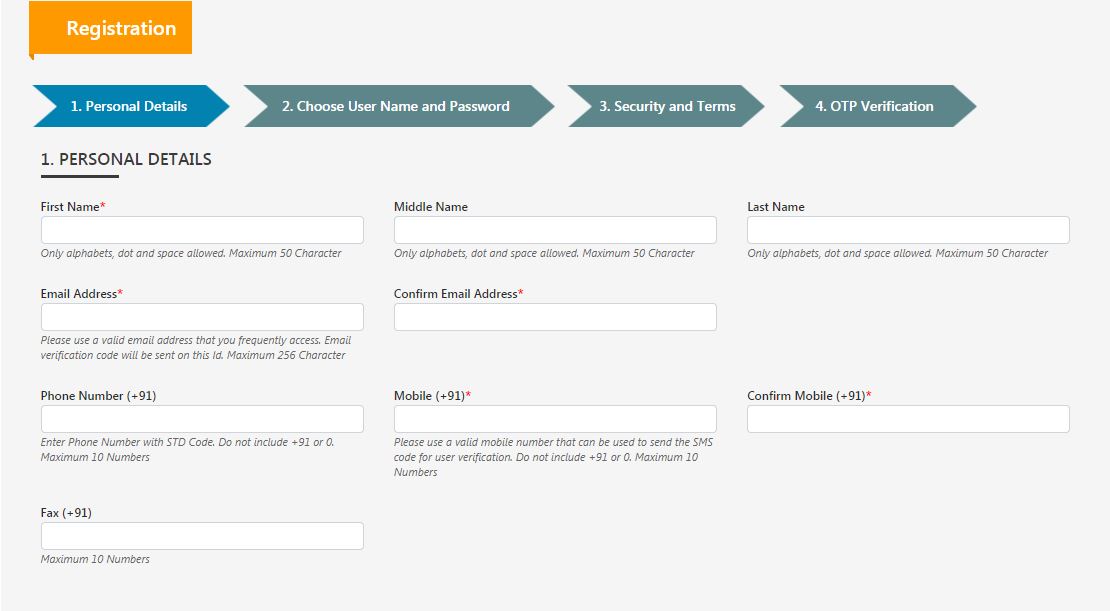This screenshot has width=1110, height=611.
Task: Click the Email Address input box
Action: 201,316
